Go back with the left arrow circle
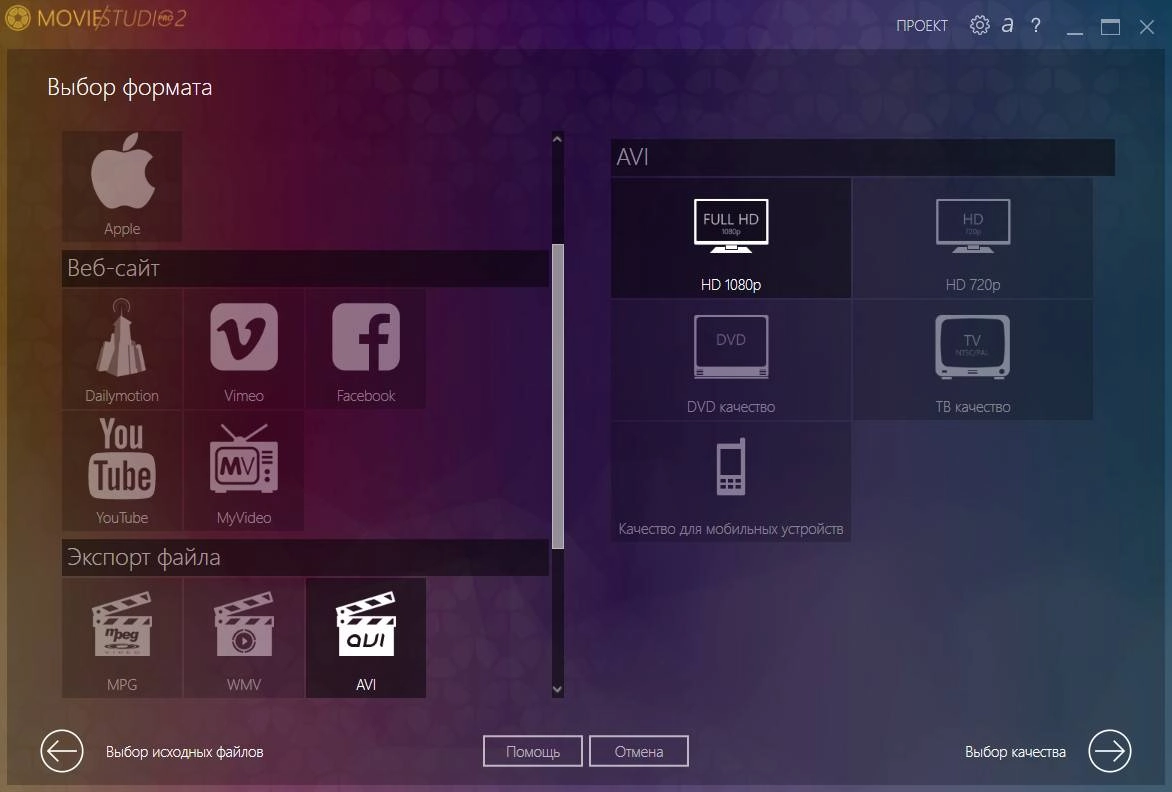This screenshot has width=1172, height=792. click(61, 751)
